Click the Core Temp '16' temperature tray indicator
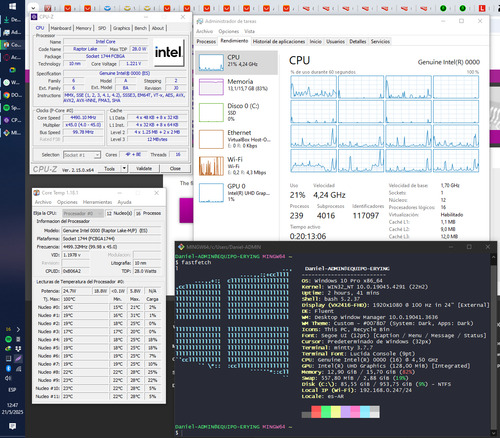 pos(8,329)
